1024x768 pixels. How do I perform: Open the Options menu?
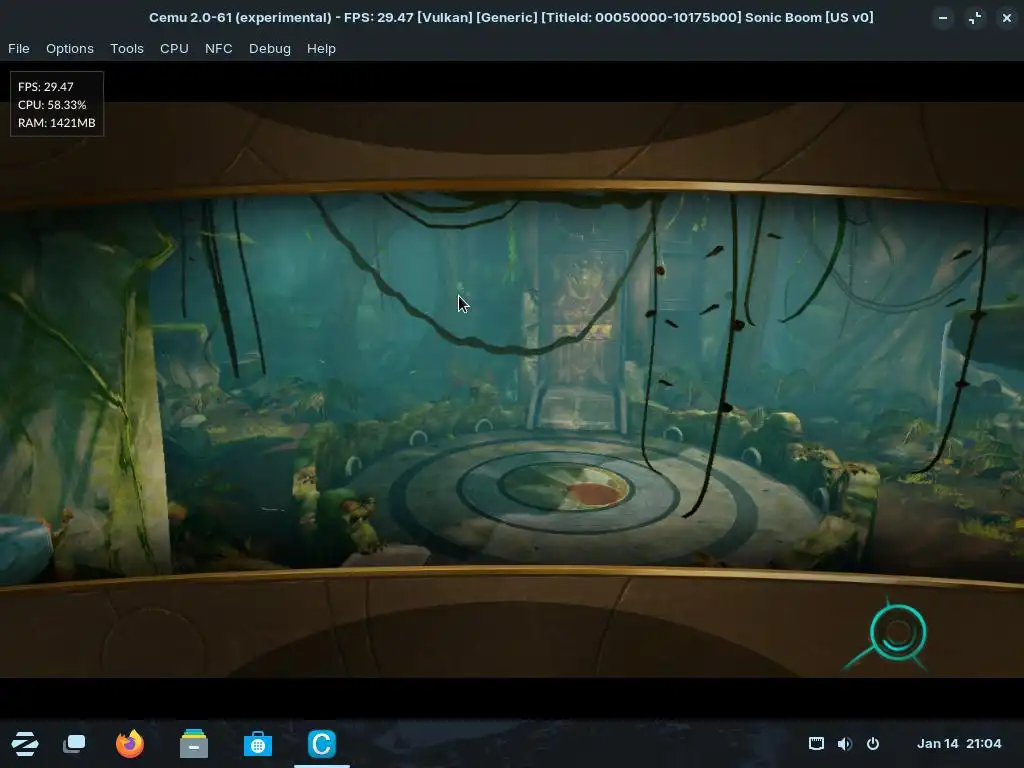[69, 48]
